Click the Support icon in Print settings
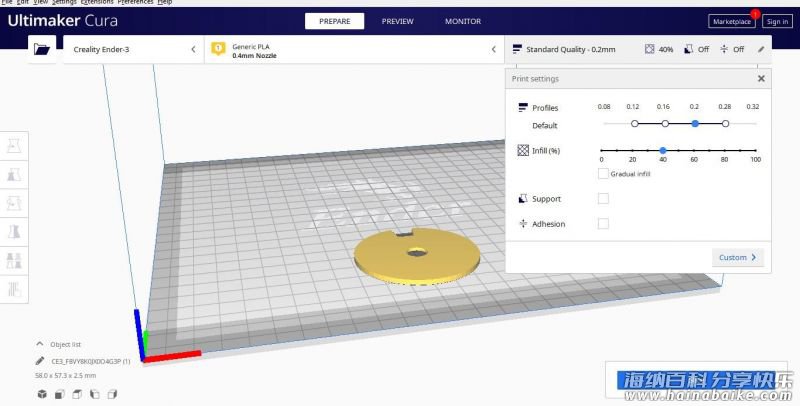800x406 pixels. tap(522, 198)
